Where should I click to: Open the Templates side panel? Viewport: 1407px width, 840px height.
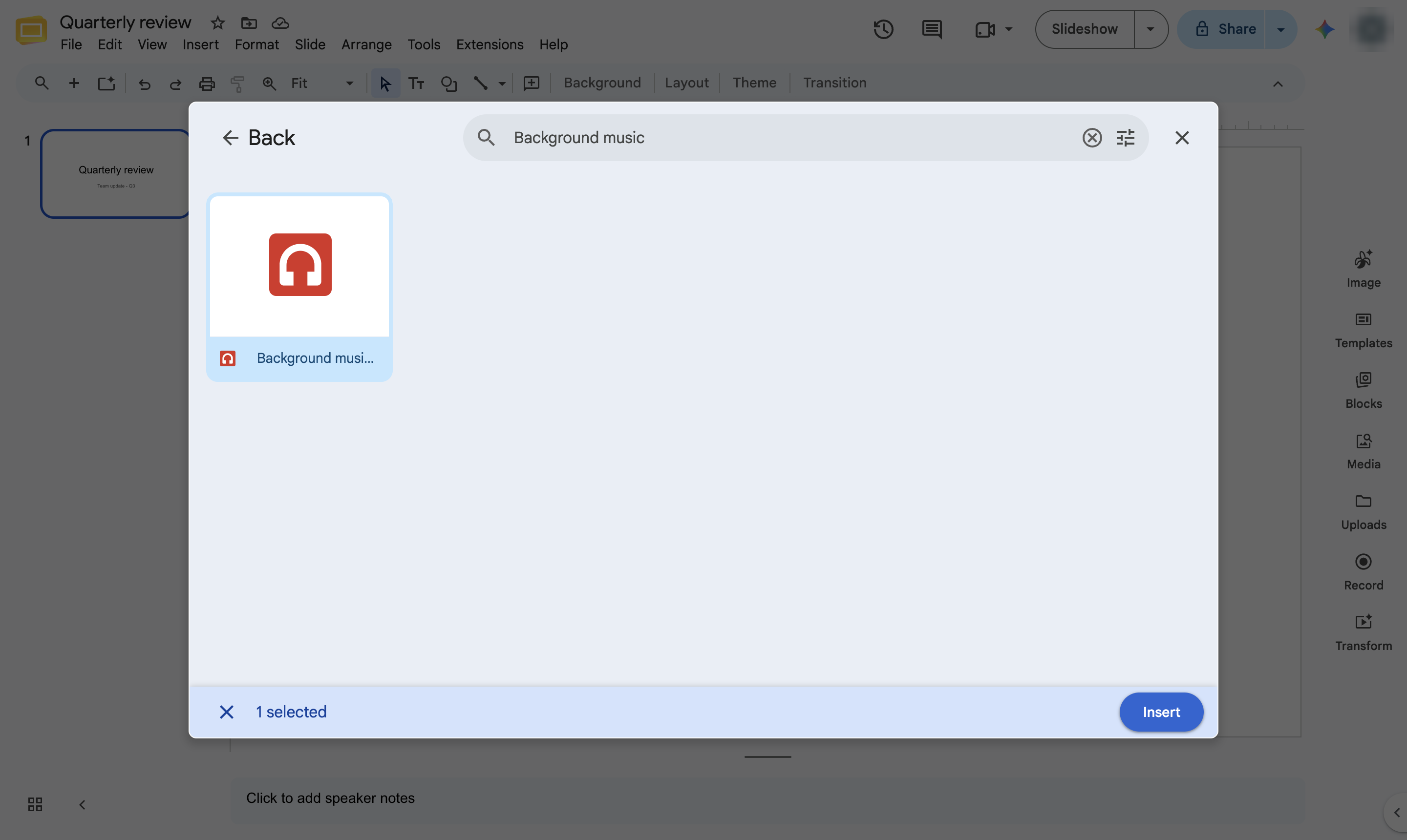(x=1363, y=331)
